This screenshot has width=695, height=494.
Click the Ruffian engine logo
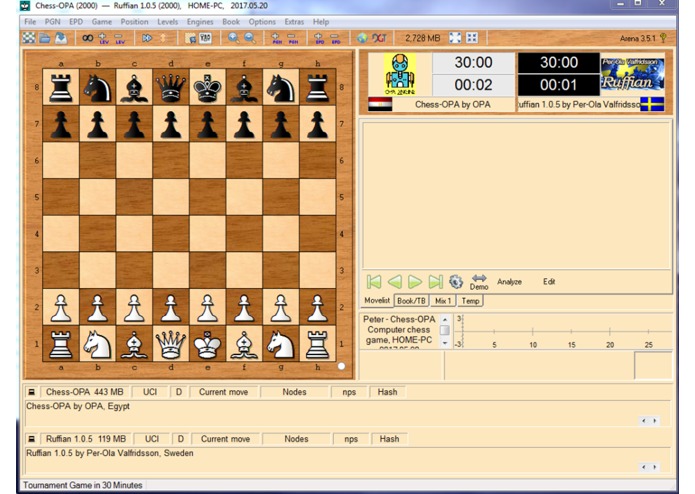point(633,74)
